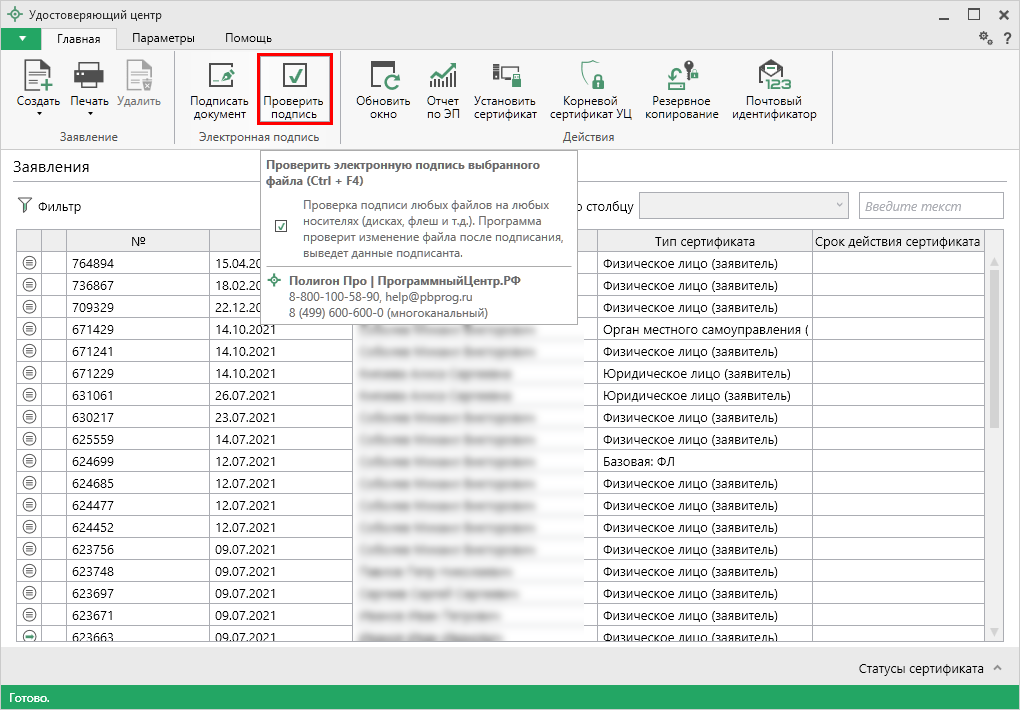The image size is (1020, 710).
Task: Click the settings gear icon at top right
Action: pos(985,38)
